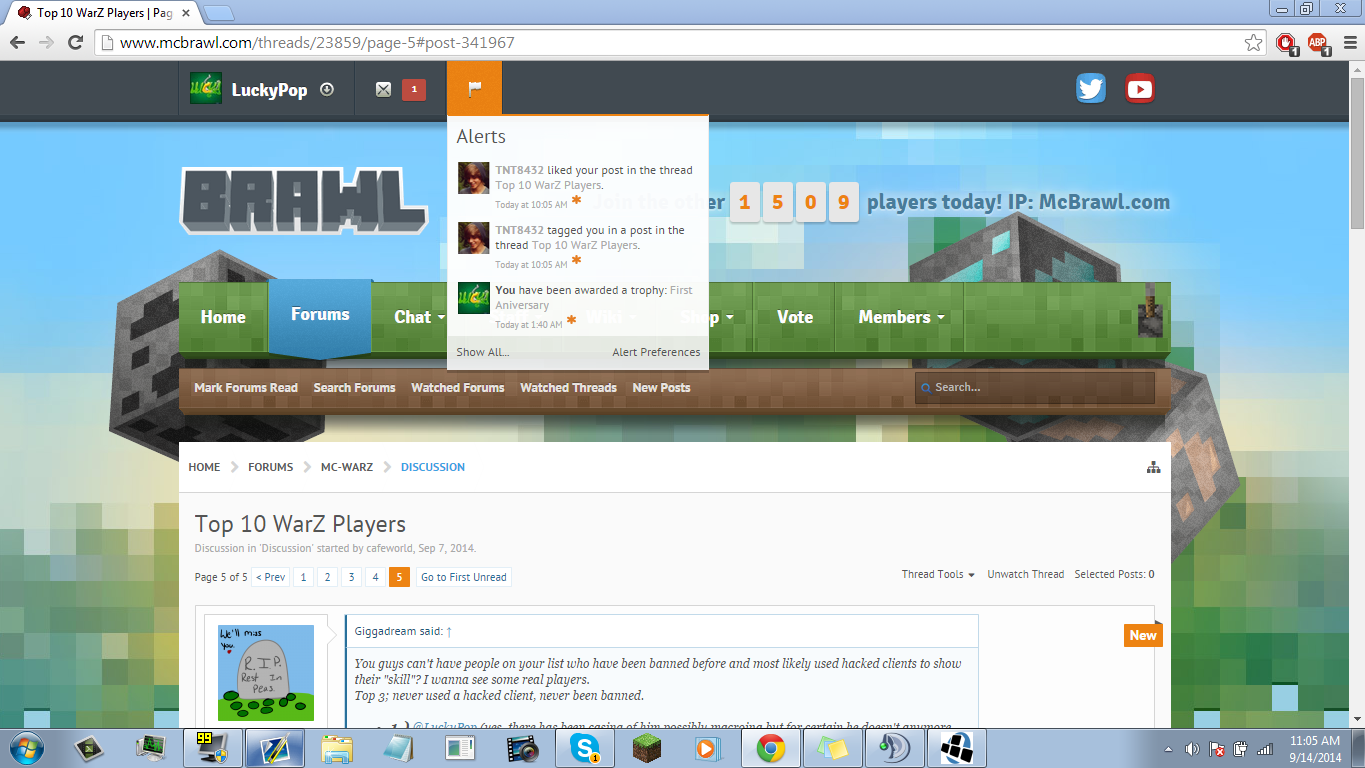Click the orange alerts flag icon
1365x768 pixels.
click(475, 89)
